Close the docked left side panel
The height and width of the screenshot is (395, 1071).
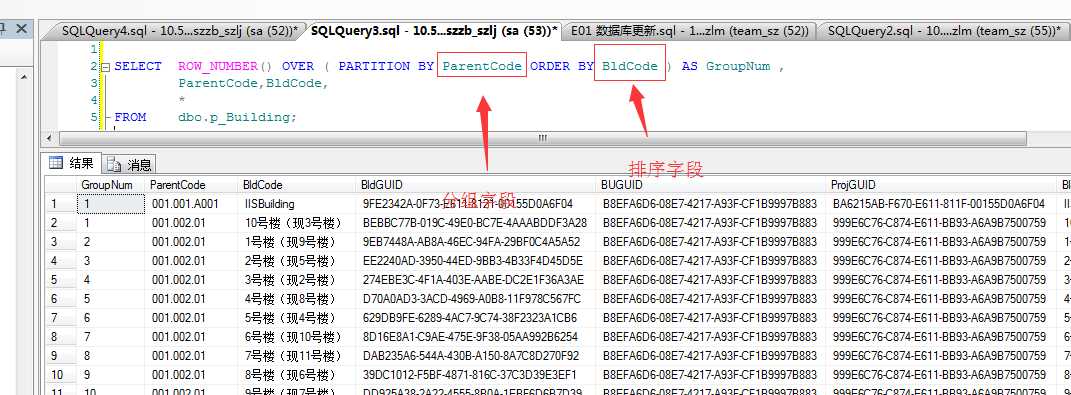tap(22, 29)
